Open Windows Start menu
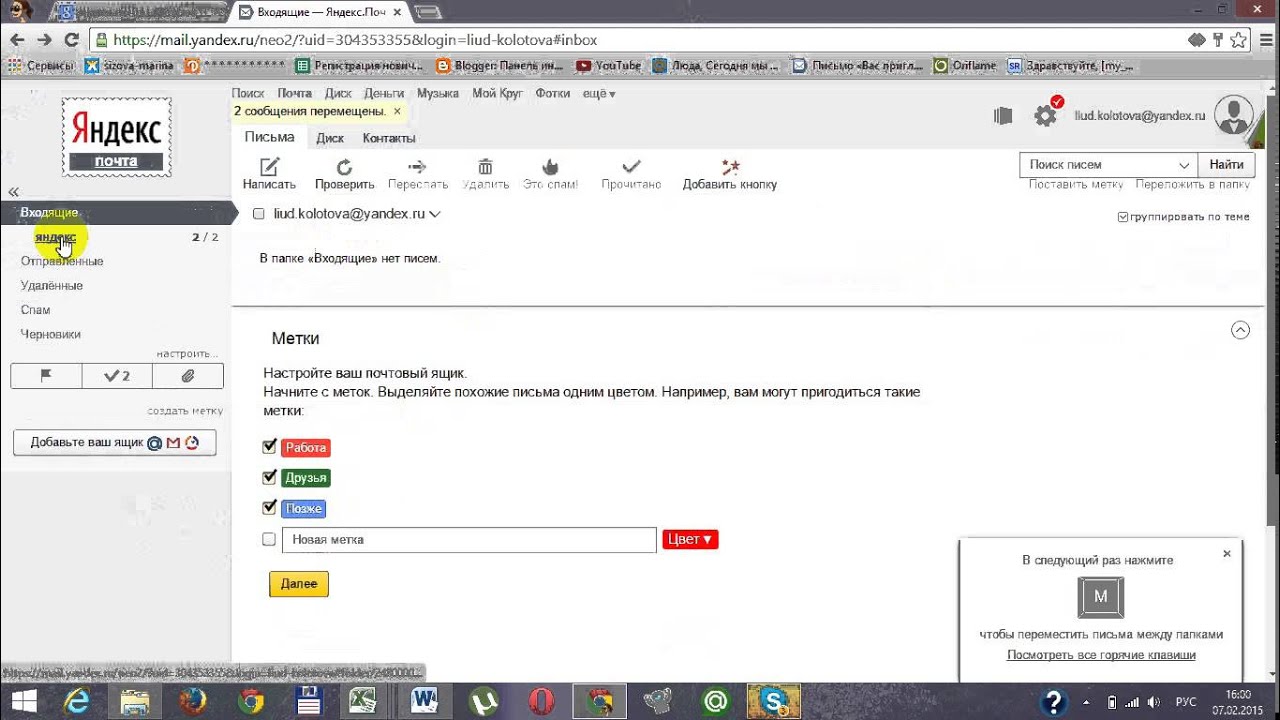This screenshot has width=1280, height=720. tap(25, 702)
